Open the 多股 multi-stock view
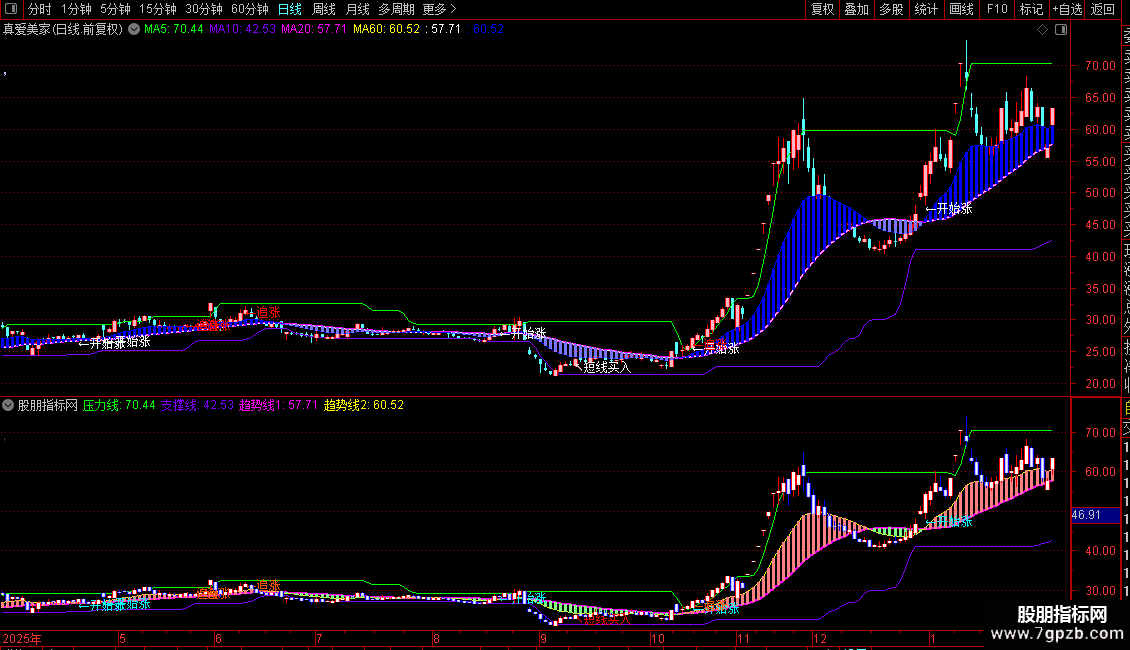Image resolution: width=1130 pixels, height=650 pixels. click(891, 9)
